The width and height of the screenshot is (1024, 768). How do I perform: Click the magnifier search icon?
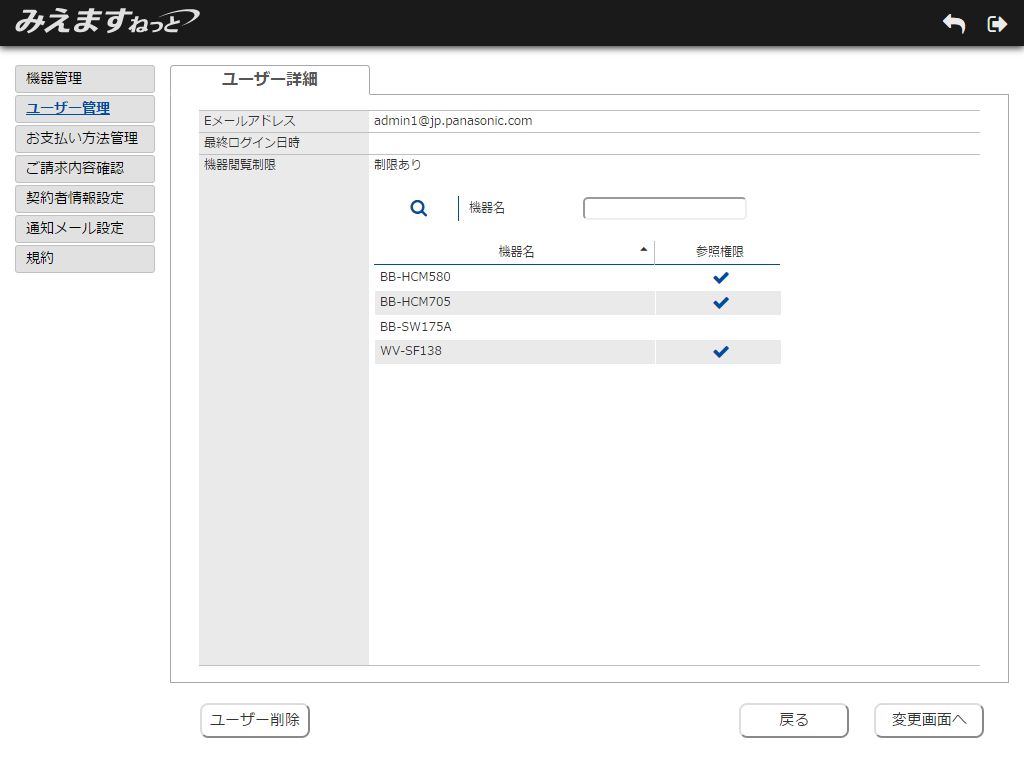(419, 208)
